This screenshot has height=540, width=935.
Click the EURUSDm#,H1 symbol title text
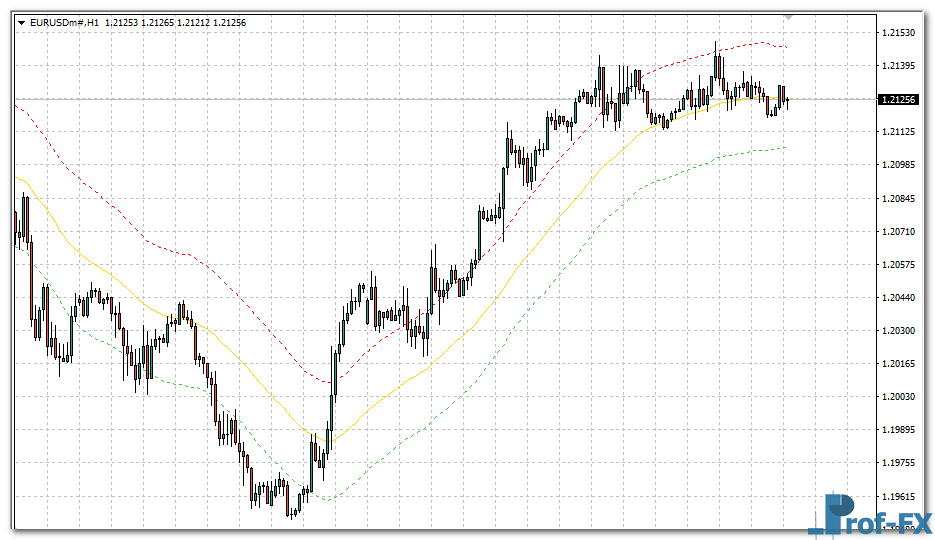tap(65, 22)
